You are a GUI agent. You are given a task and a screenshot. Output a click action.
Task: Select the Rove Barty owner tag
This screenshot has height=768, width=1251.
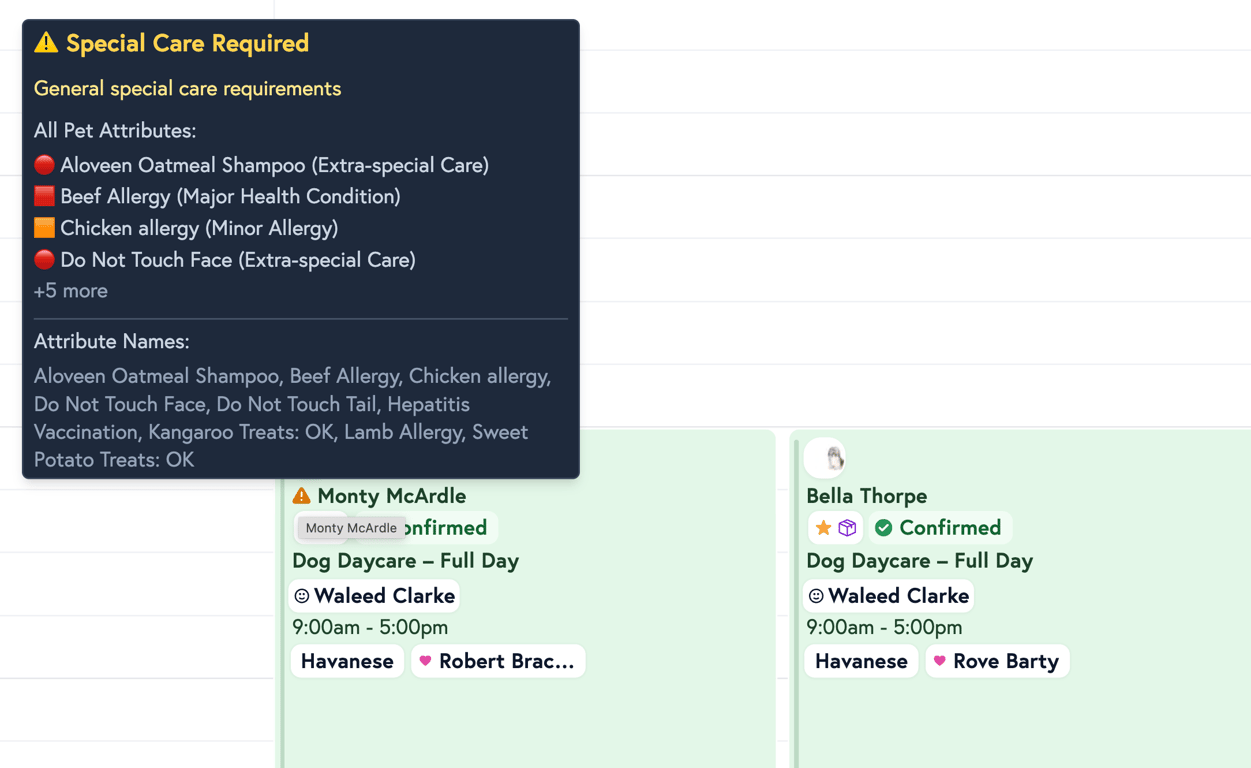(1005, 661)
